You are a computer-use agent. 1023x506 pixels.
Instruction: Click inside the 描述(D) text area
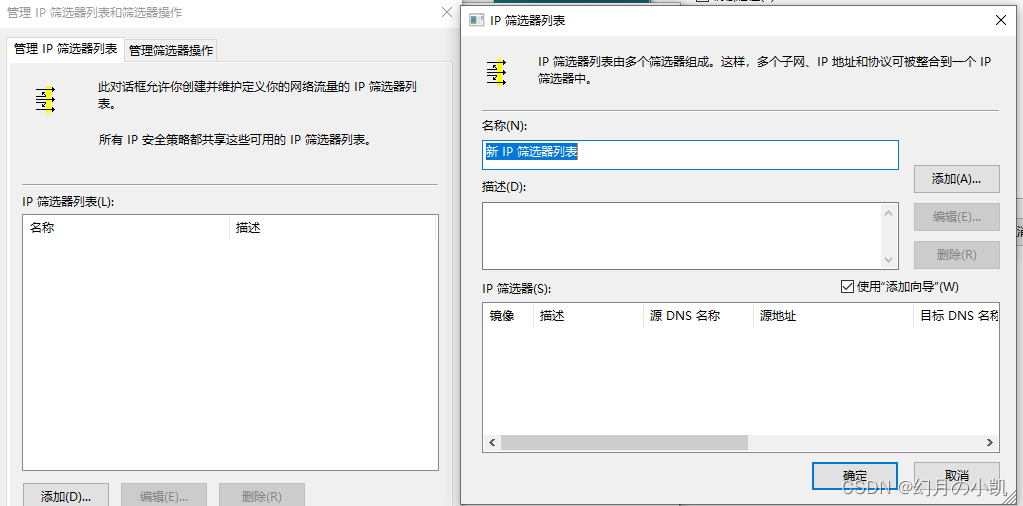pos(683,235)
